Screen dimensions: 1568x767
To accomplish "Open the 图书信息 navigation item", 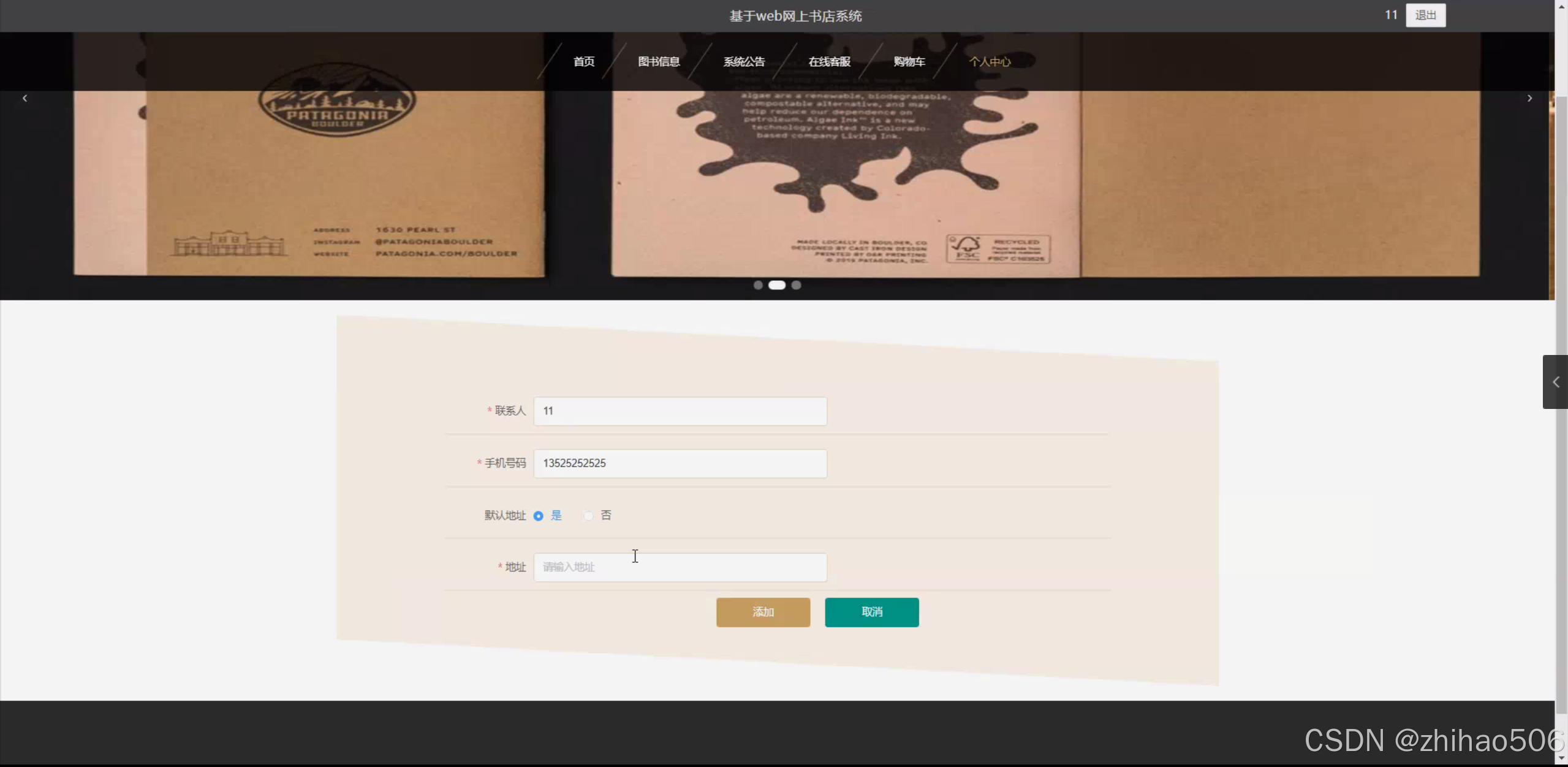I will point(659,61).
